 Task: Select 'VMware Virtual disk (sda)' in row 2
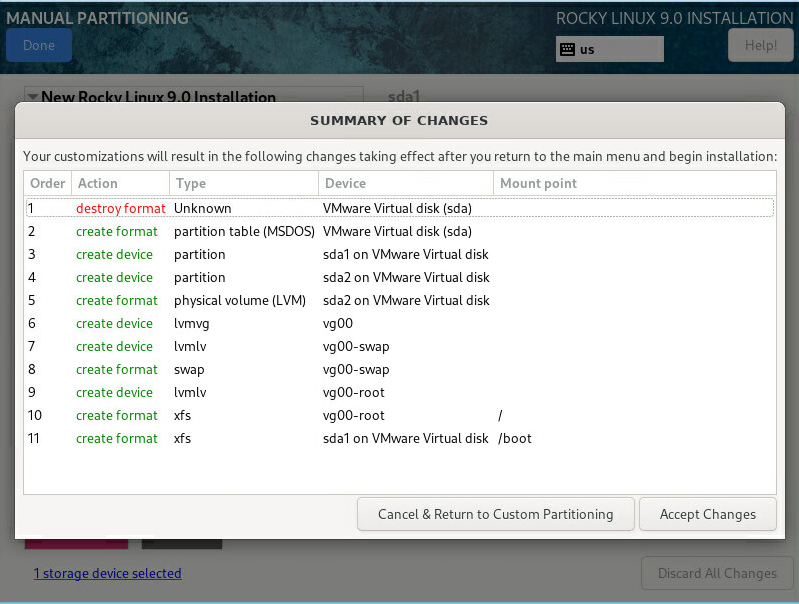click(x=397, y=231)
